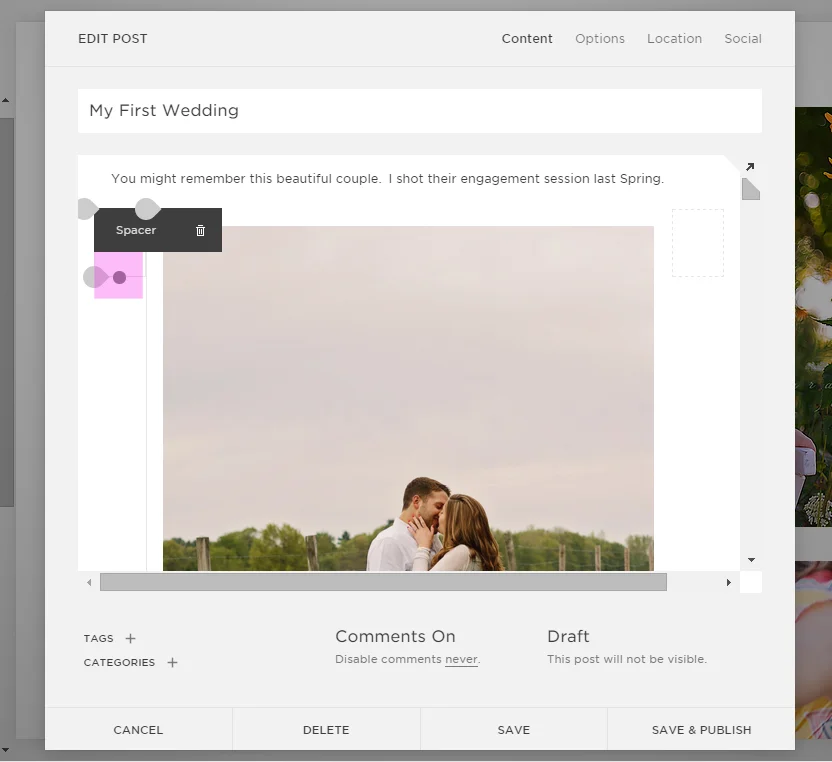Screen dimensions: 832x762
Task: Click the post title field 'My First Wedding'
Action: [420, 111]
